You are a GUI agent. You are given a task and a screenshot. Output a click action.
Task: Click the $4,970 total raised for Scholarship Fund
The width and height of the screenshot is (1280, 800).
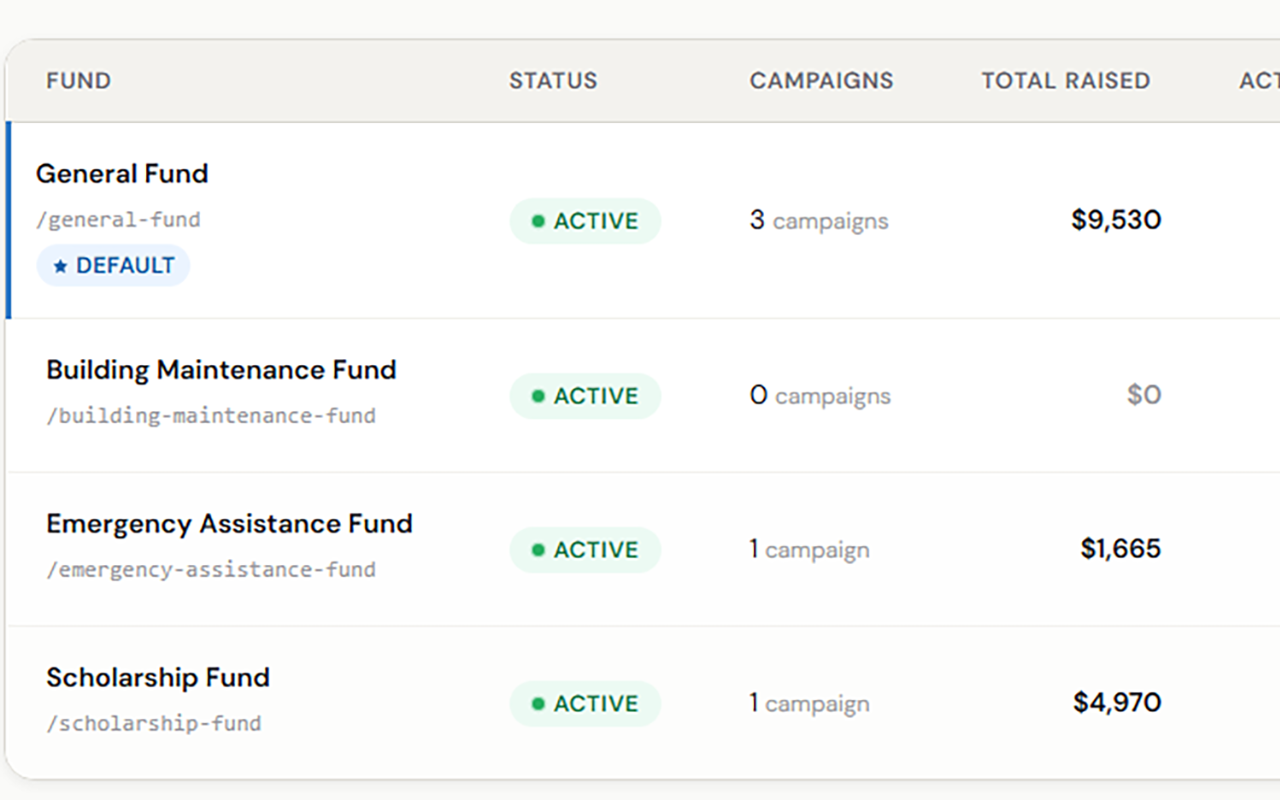(x=1116, y=703)
